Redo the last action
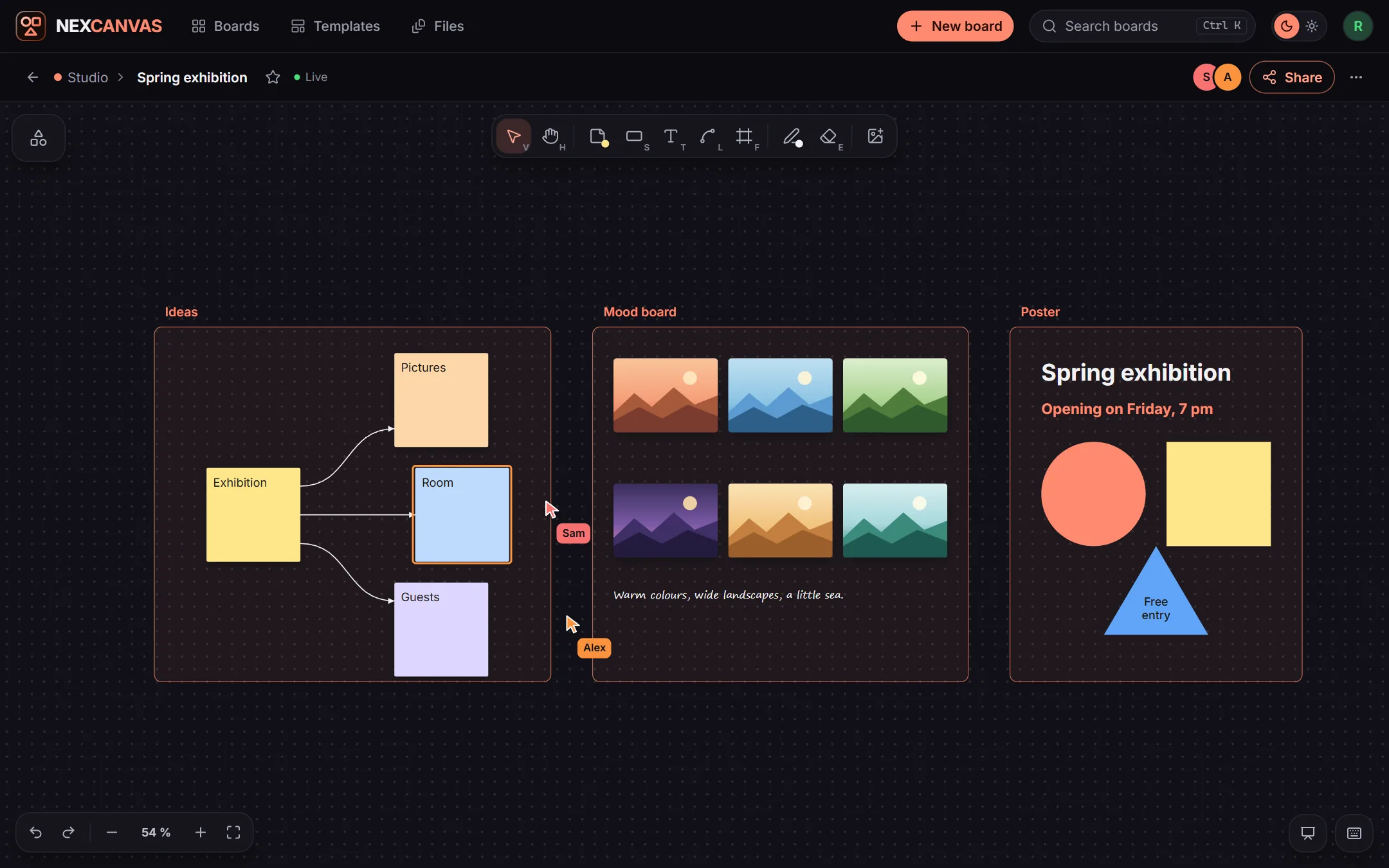This screenshot has width=1389, height=868. 68,833
